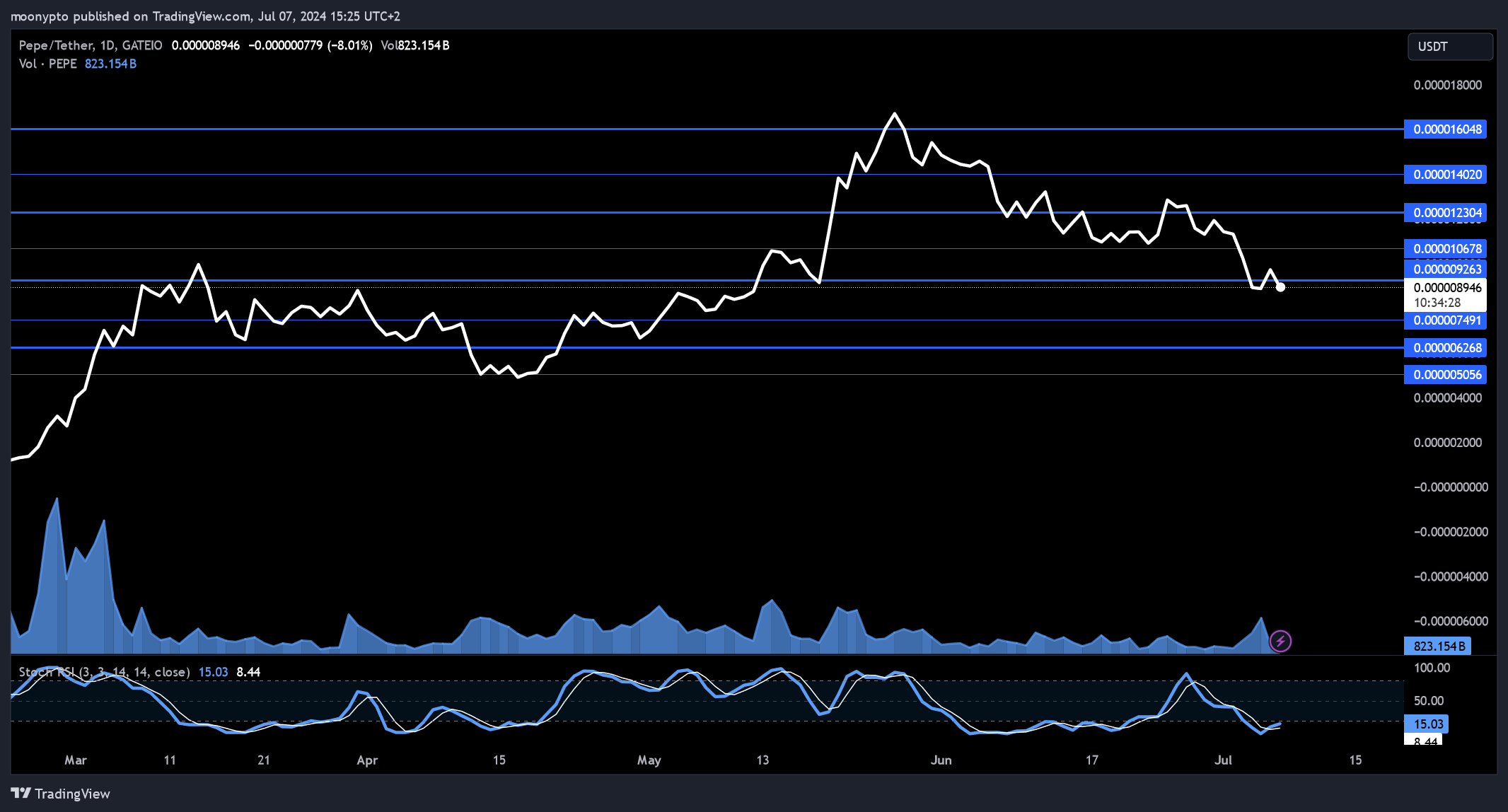
Task: Click the 0.000004000 price scale value
Action: (1447, 398)
